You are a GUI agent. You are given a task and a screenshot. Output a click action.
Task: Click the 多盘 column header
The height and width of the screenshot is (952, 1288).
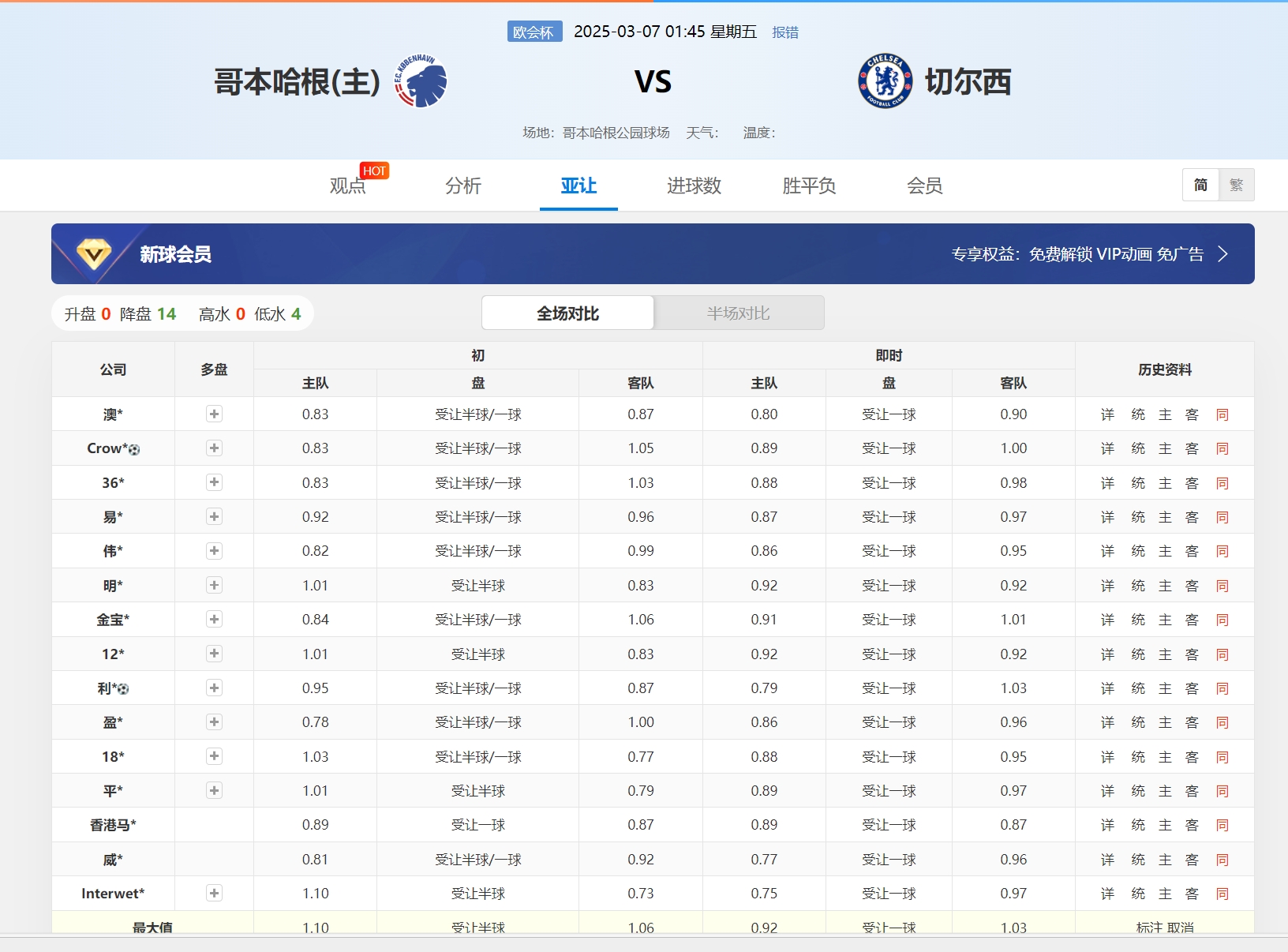214,369
